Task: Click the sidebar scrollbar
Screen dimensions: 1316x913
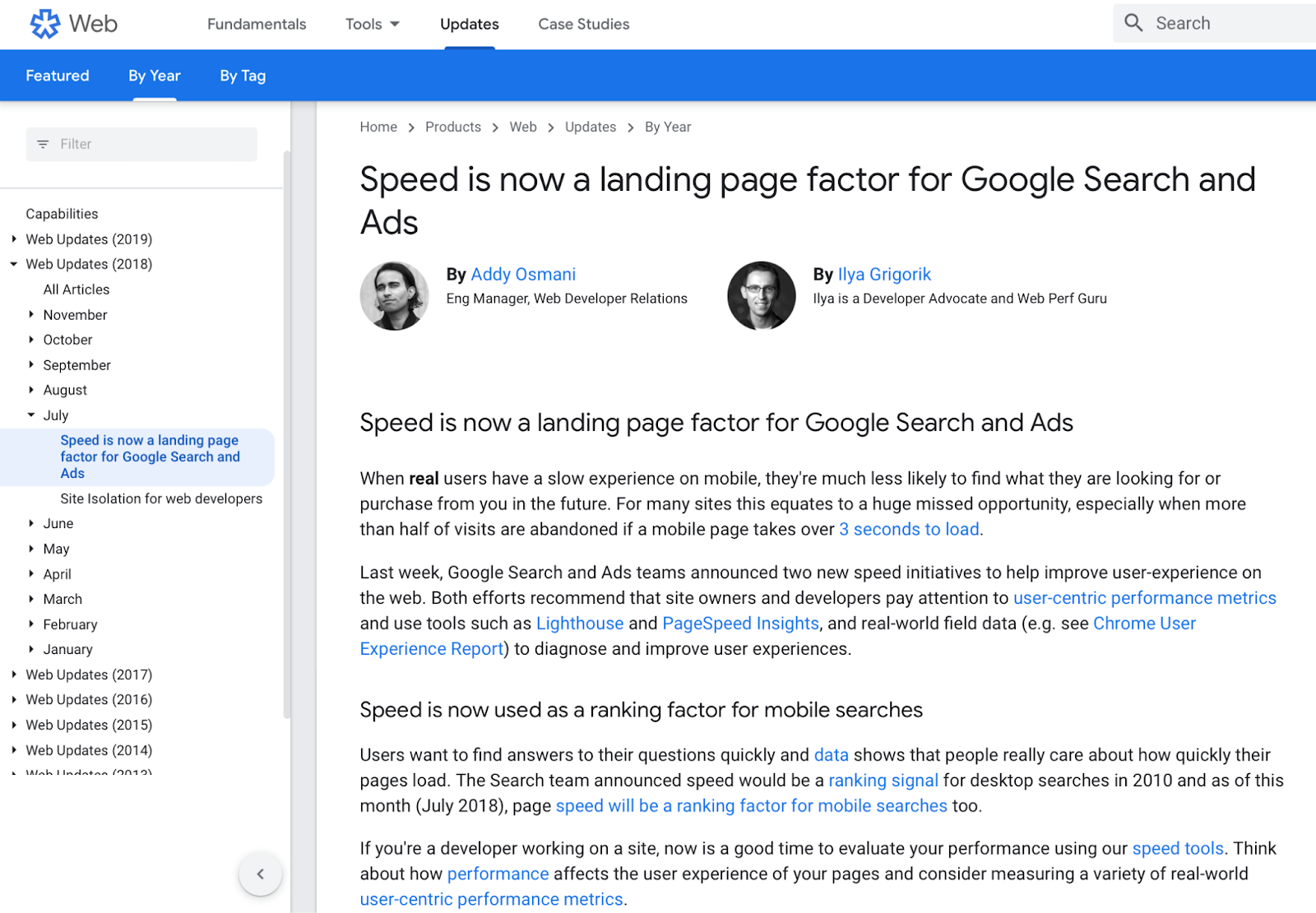Action: pos(287,435)
